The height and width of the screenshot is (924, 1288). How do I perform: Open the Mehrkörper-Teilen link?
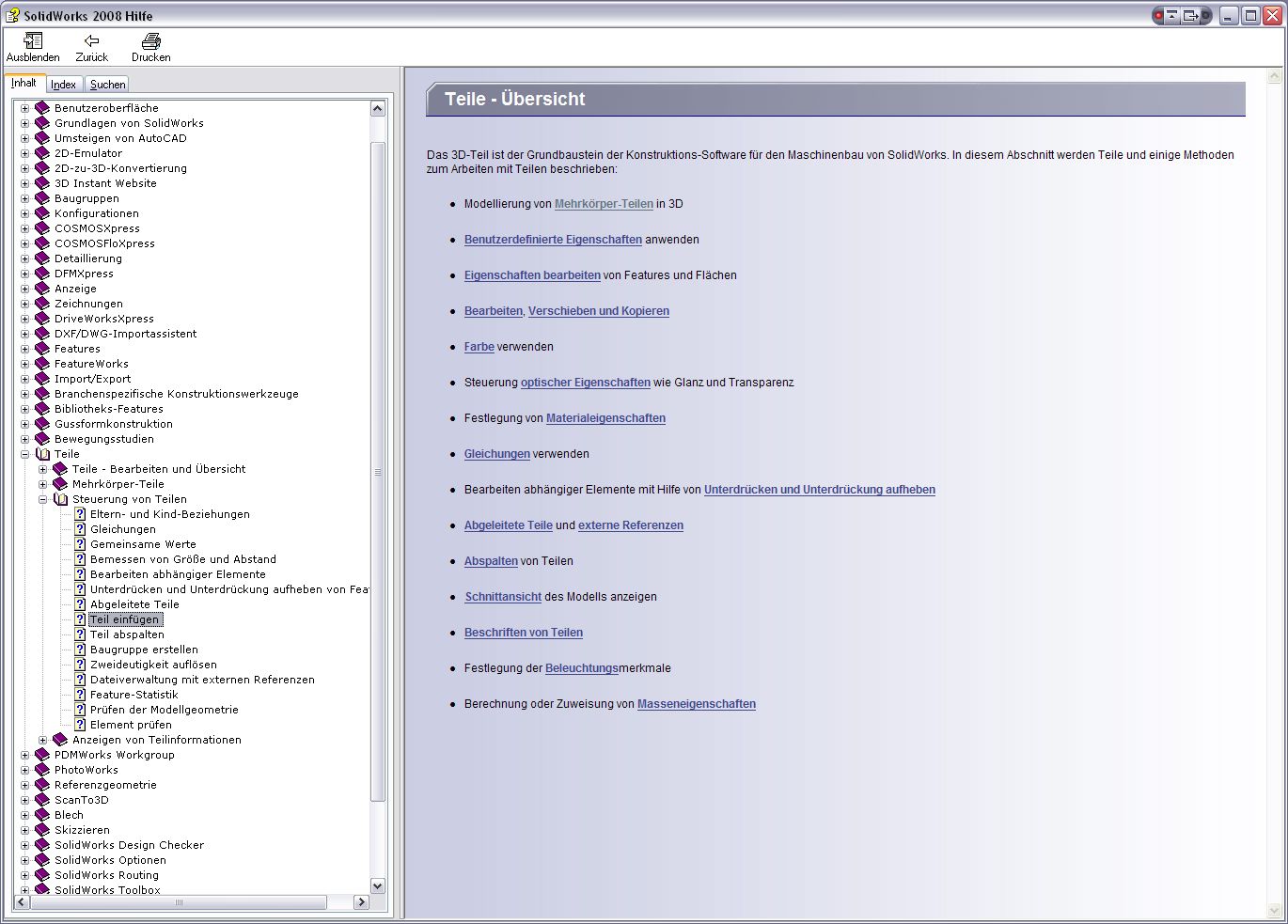604,204
